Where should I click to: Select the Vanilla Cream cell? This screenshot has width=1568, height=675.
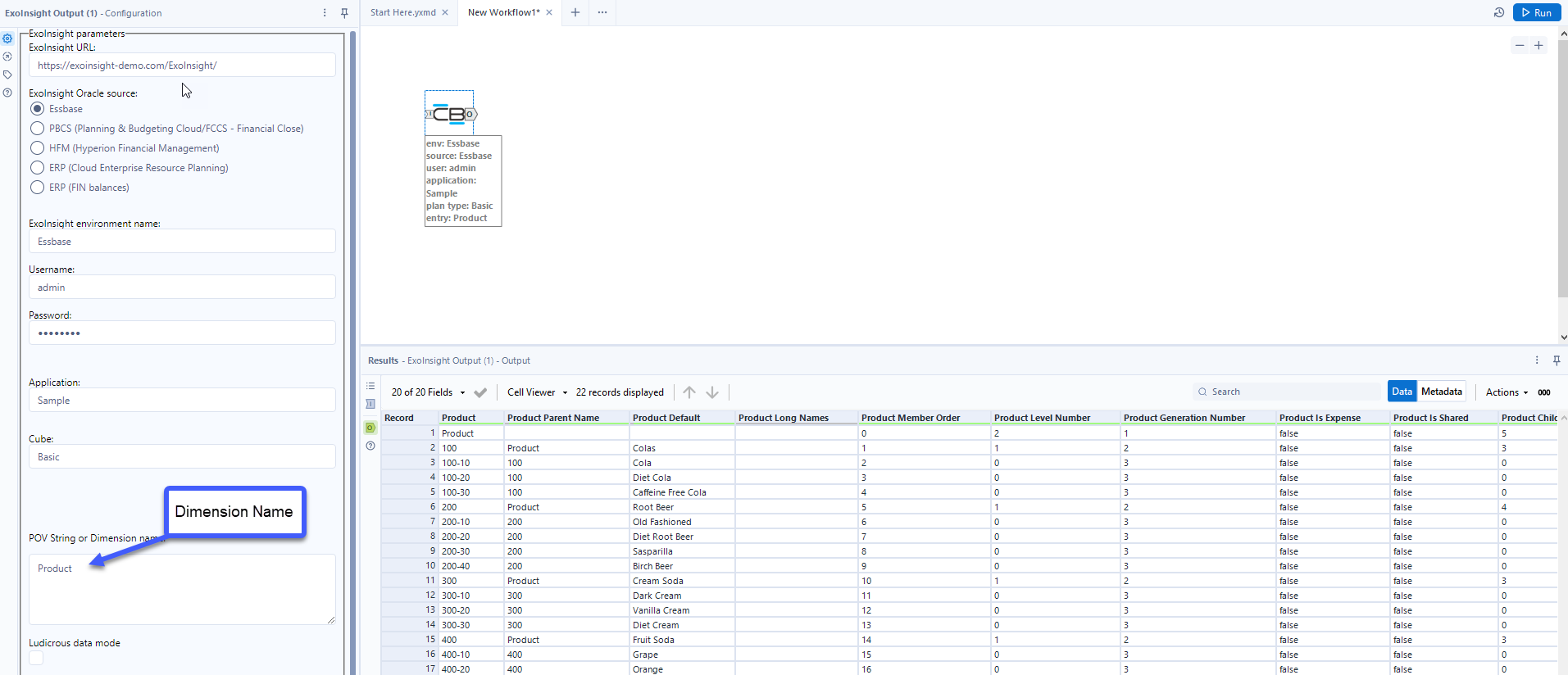click(x=682, y=610)
